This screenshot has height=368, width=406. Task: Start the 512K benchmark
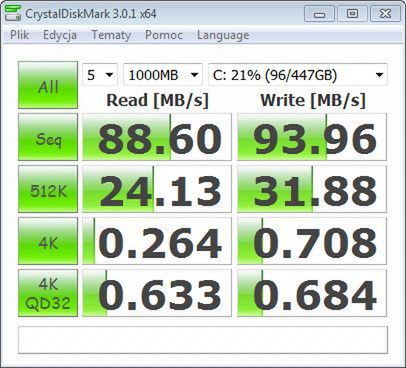[x=48, y=189]
